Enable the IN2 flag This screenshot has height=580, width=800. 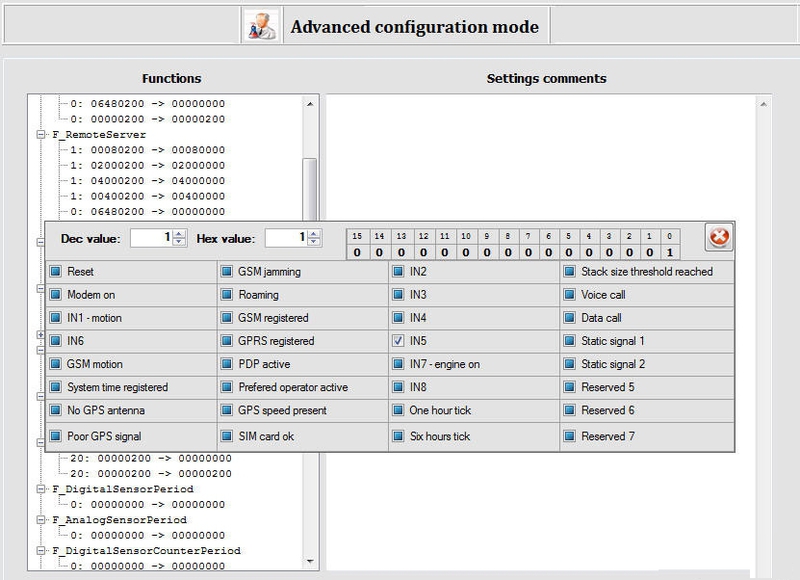[398, 272]
